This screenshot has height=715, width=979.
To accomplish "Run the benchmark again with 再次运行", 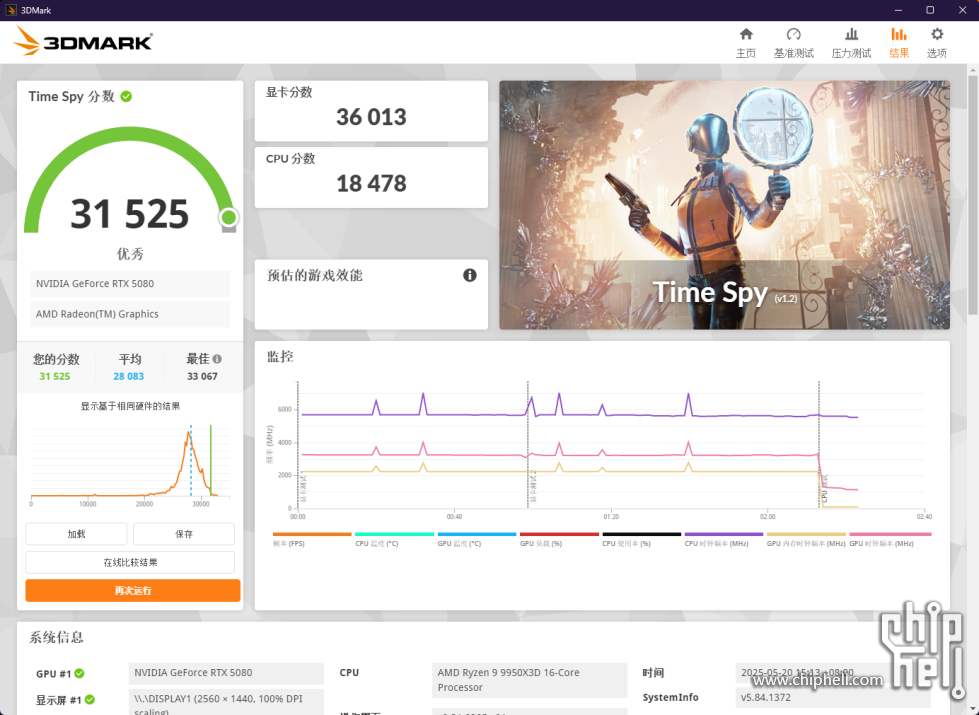I will tap(133, 591).
